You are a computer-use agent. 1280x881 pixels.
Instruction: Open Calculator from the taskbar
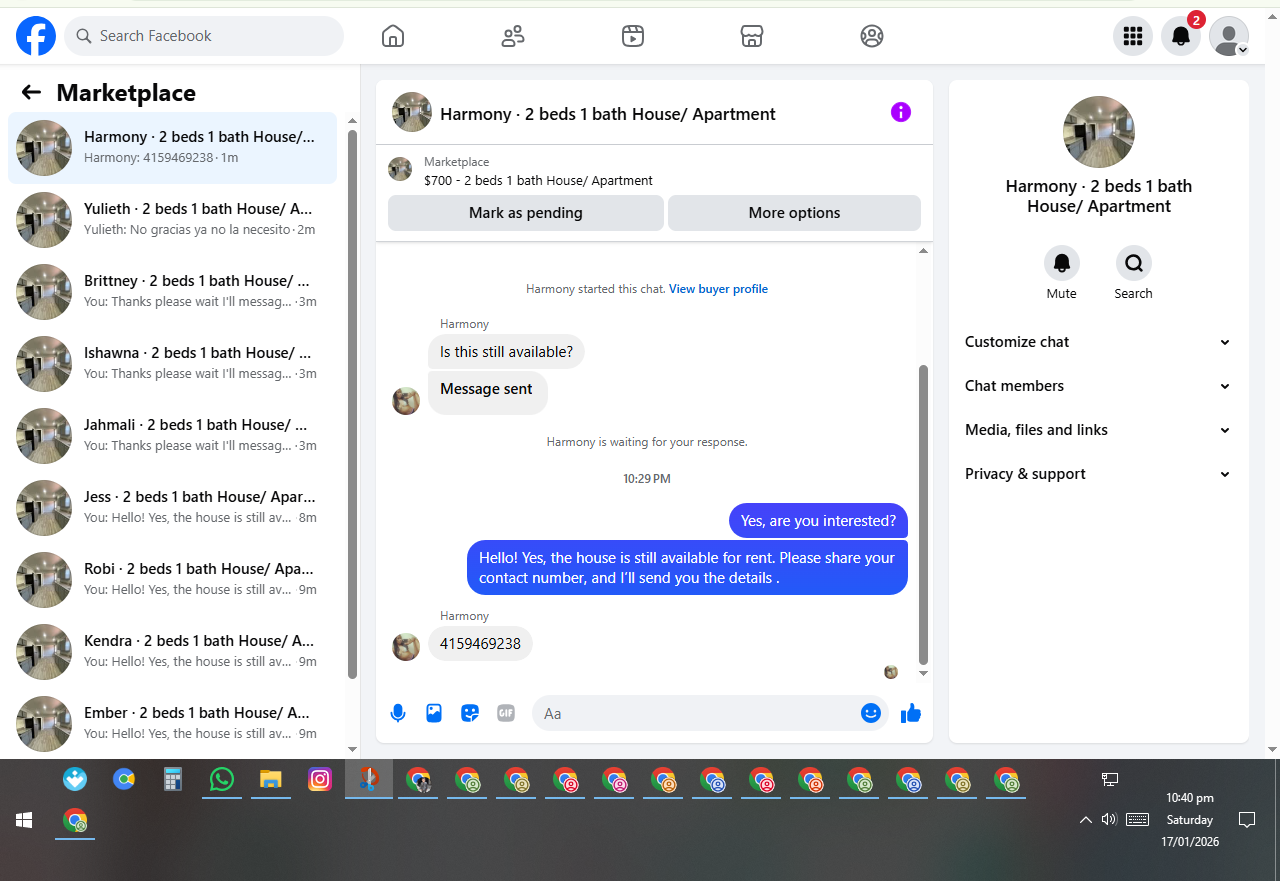(x=172, y=779)
